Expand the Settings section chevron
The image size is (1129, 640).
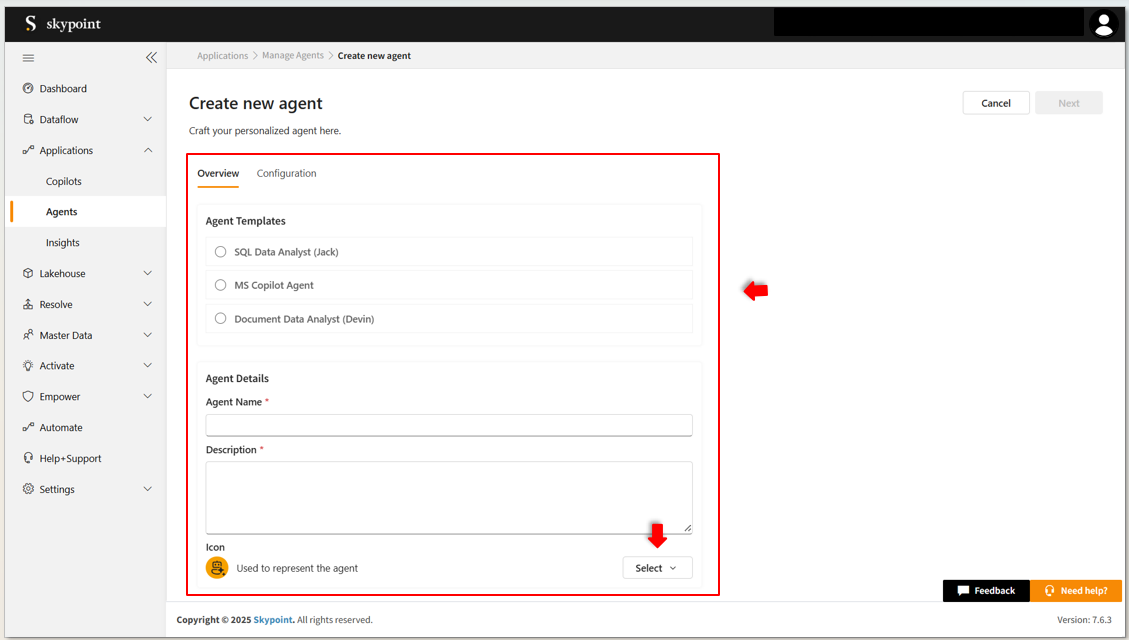tap(148, 489)
